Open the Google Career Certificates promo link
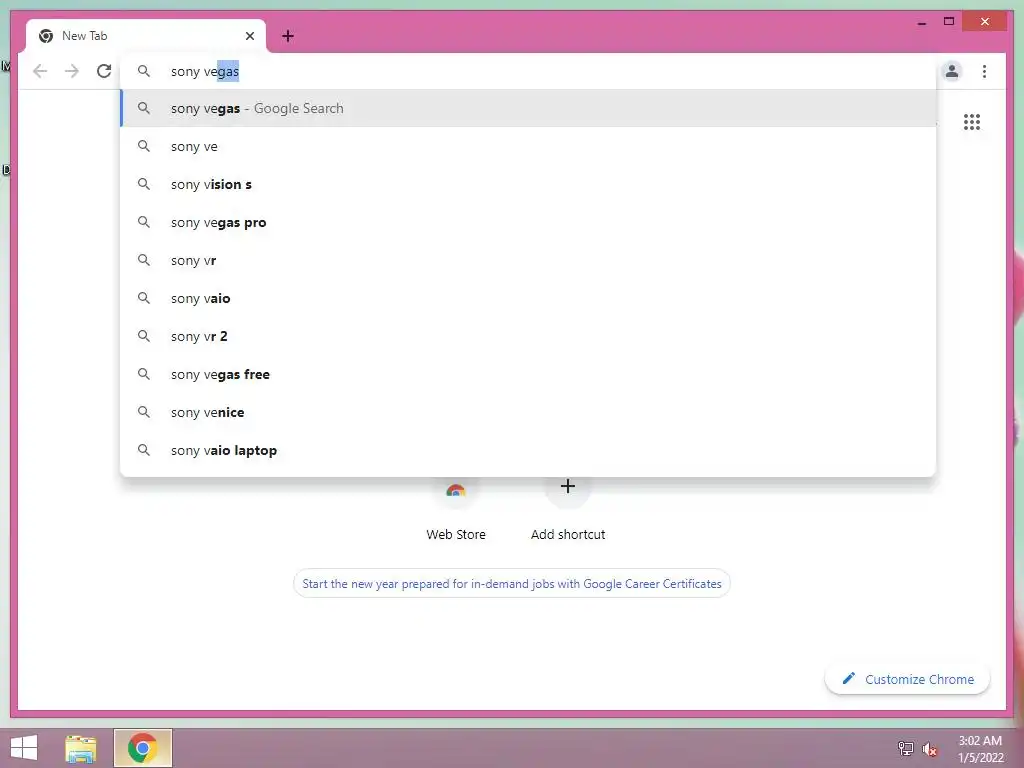This screenshot has height=768, width=1024. [x=512, y=584]
